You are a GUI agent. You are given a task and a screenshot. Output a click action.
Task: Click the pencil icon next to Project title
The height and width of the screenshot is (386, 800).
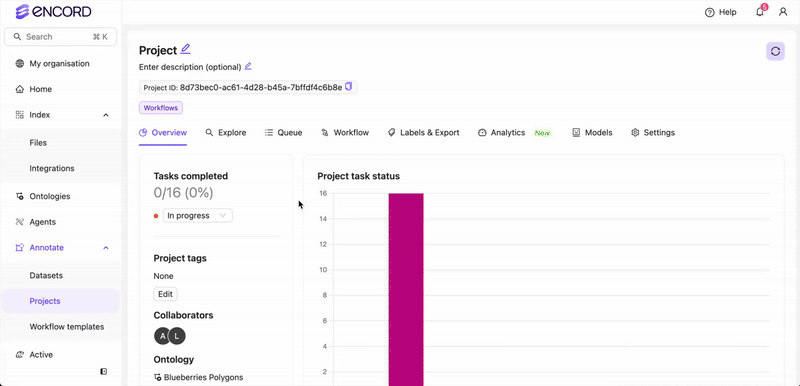pyautogui.click(x=185, y=49)
